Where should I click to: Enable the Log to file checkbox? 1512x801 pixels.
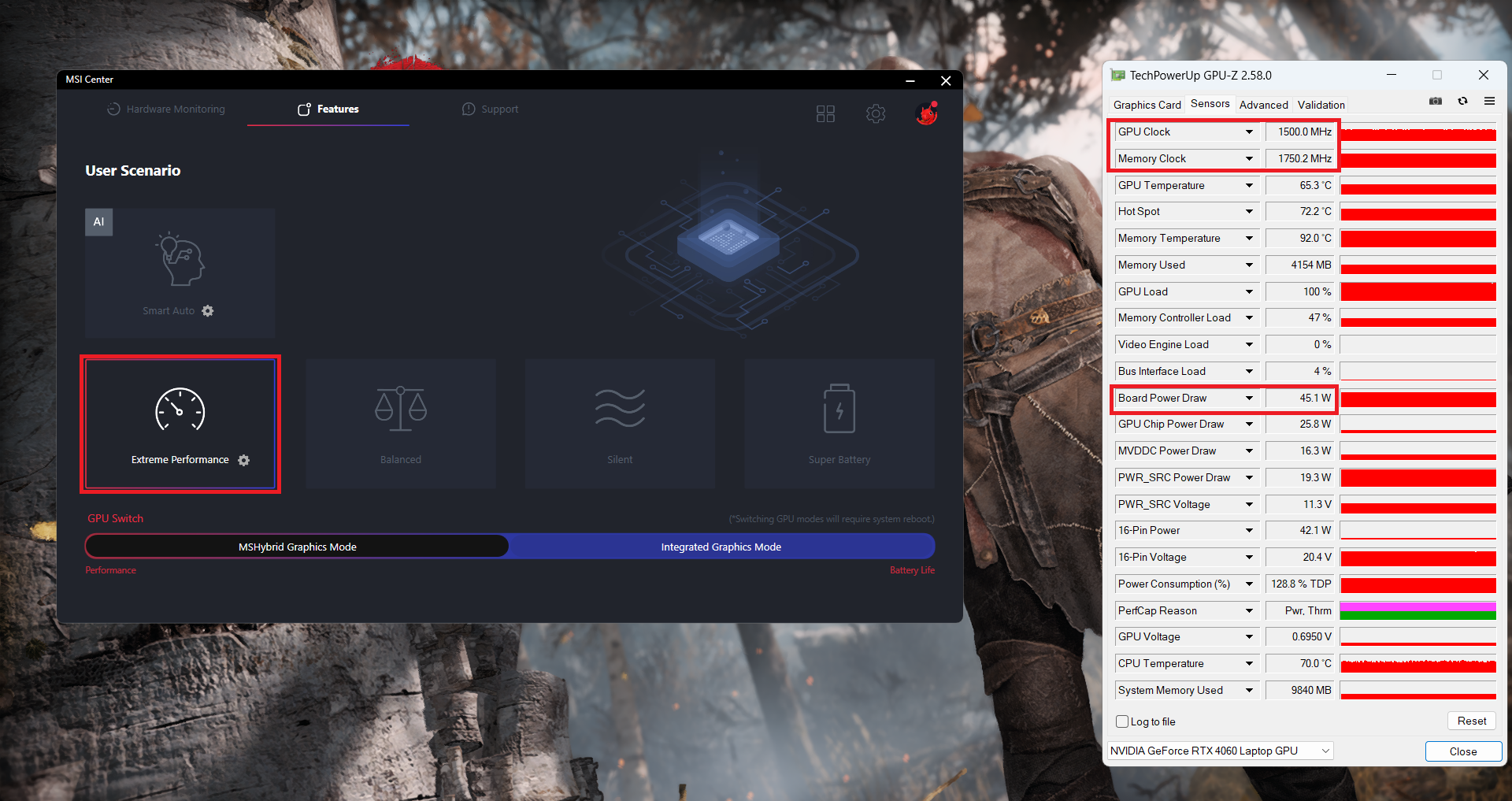tap(1123, 721)
